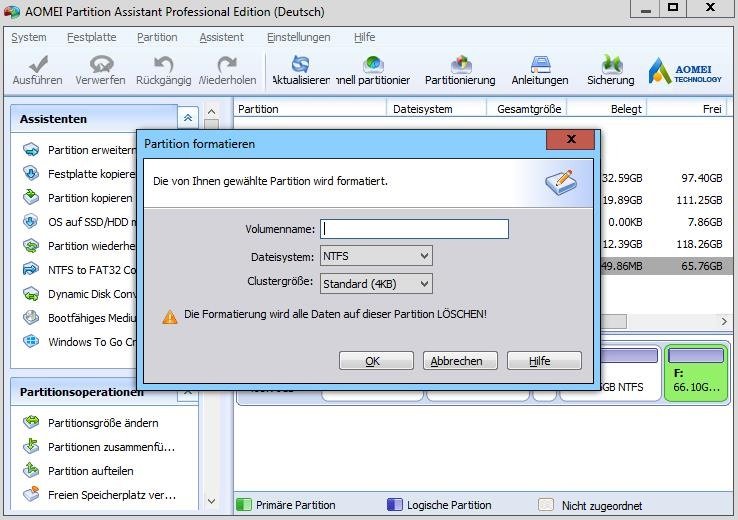Viewport: 738px width, 520px height.
Task: Open the Schnell partitionieren toolbar icon
Action: click(x=373, y=64)
